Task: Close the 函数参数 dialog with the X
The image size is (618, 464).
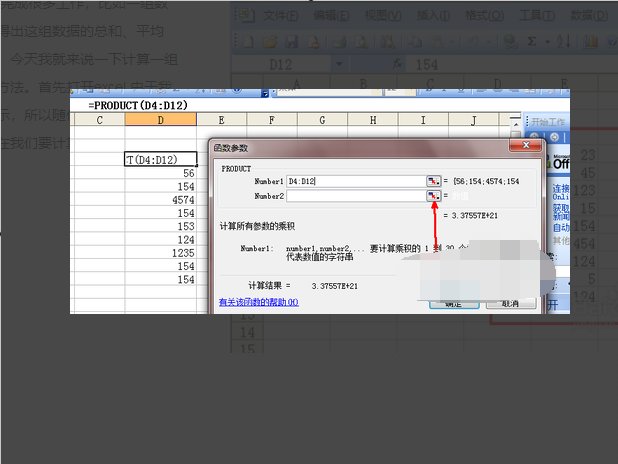Action: [526, 145]
